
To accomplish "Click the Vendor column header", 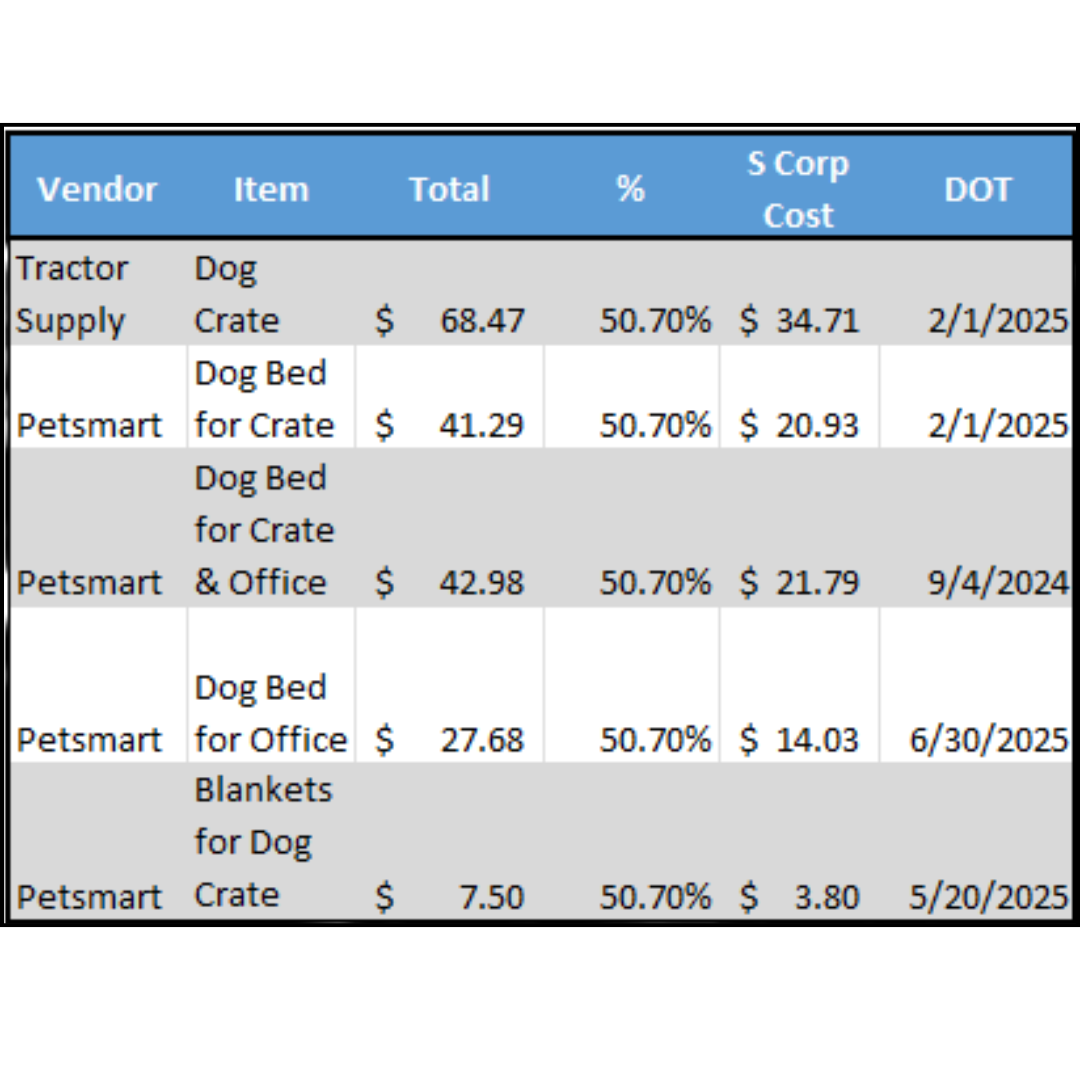I will pyautogui.click(x=97, y=190).
